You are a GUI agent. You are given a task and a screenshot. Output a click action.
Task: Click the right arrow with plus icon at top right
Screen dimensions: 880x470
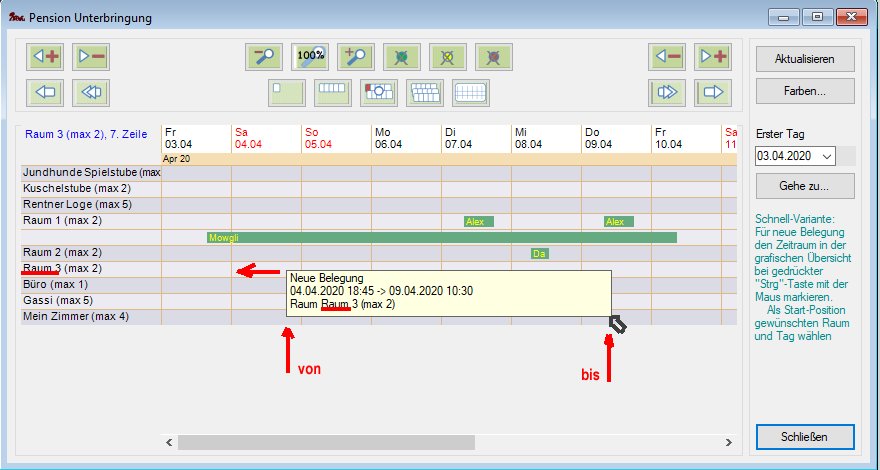(714, 56)
